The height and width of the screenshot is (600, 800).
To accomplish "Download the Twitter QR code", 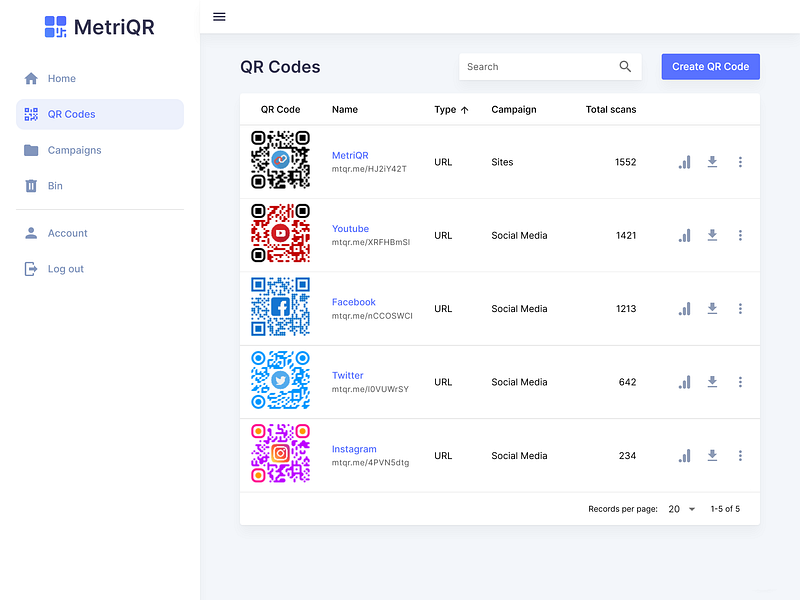I will [x=712, y=382].
